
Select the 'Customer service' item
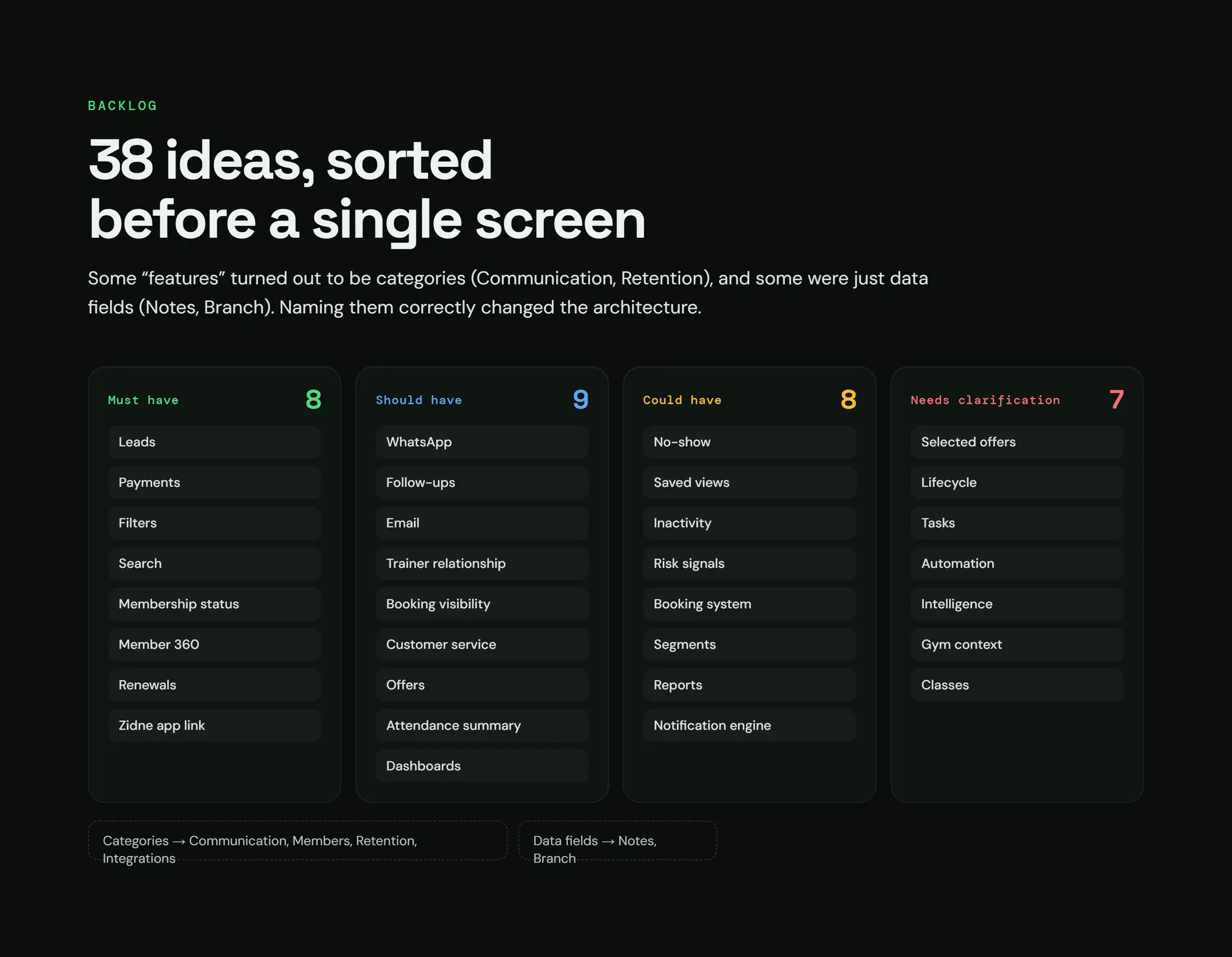482,645
